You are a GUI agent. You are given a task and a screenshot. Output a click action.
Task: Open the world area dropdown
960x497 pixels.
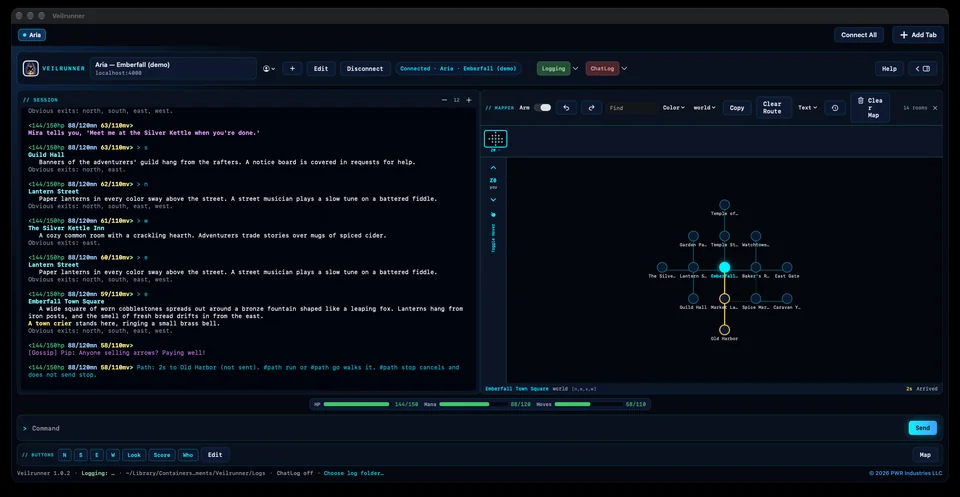pyautogui.click(x=704, y=108)
